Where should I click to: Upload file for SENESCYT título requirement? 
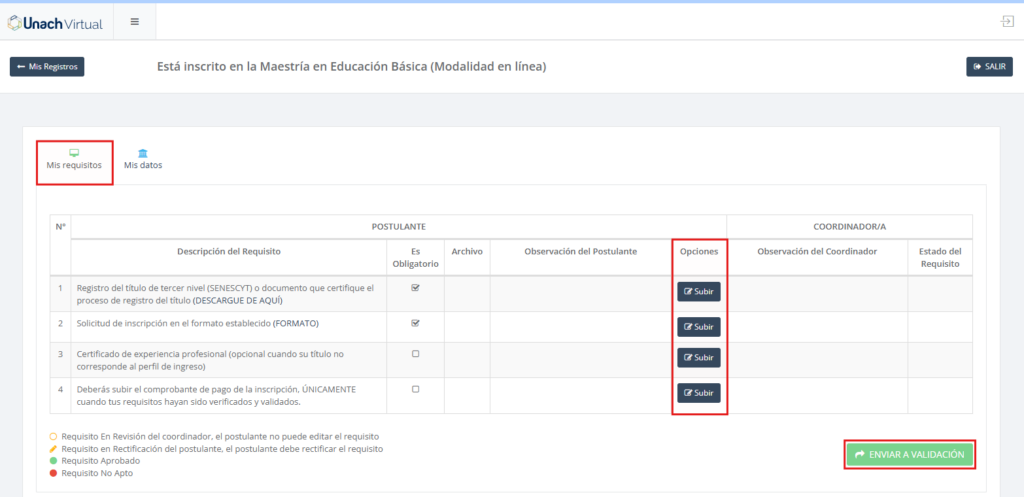698,292
